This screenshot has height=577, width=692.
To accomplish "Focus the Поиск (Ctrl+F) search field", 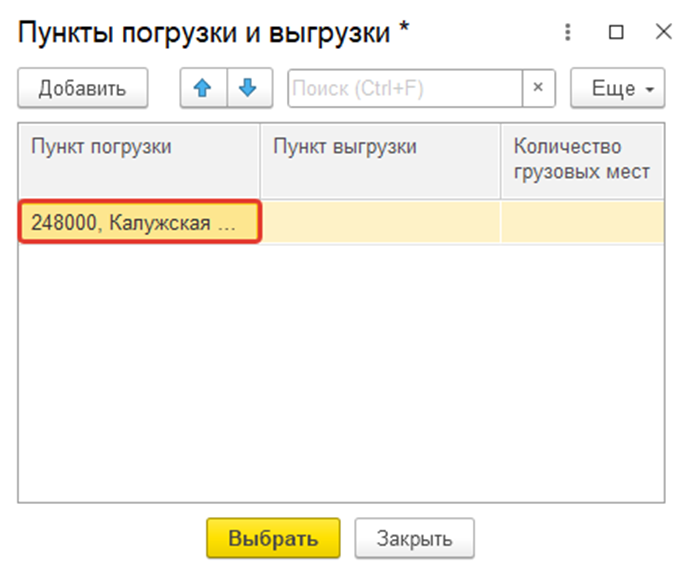I will point(405,88).
